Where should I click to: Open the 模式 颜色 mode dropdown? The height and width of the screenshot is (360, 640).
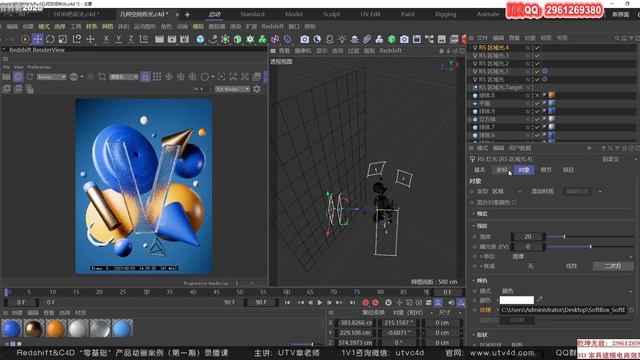(x=567, y=291)
